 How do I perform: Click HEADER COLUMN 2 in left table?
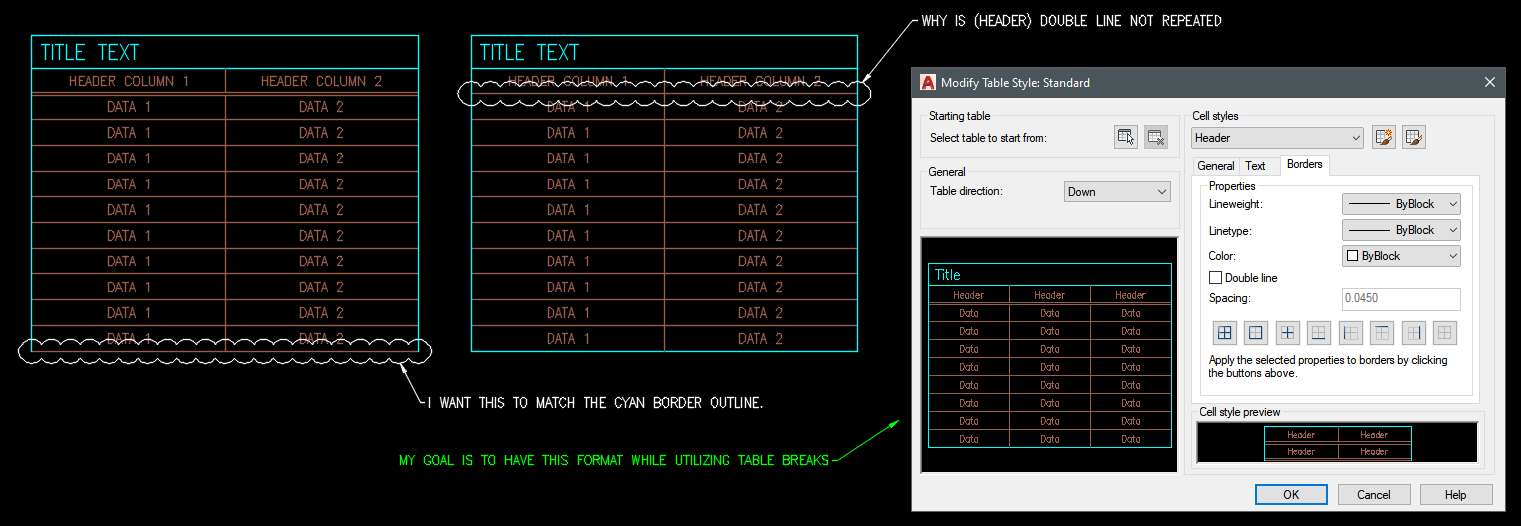pyautogui.click(x=321, y=81)
